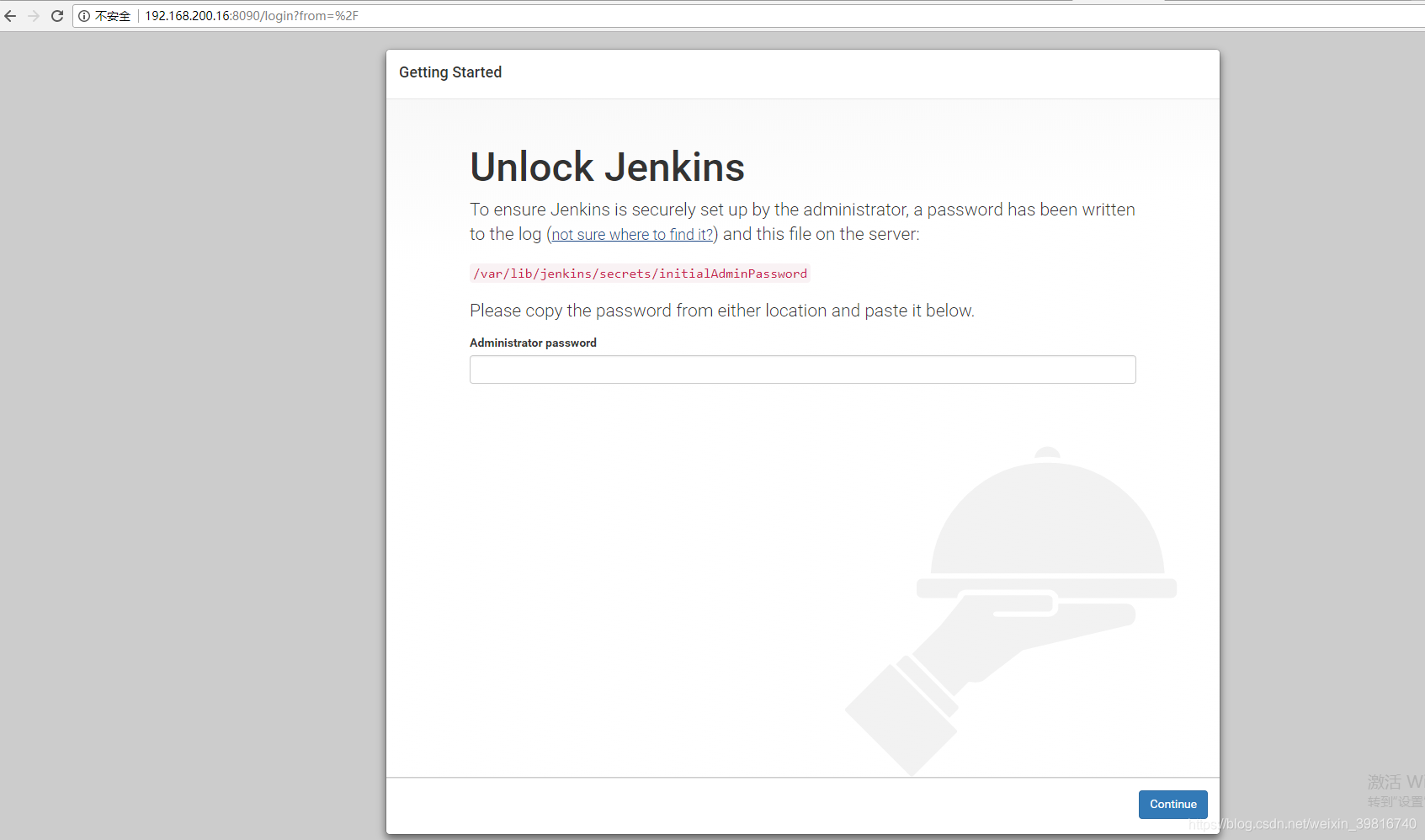1425x840 pixels.
Task: Click the Continue button
Action: pyautogui.click(x=1173, y=805)
